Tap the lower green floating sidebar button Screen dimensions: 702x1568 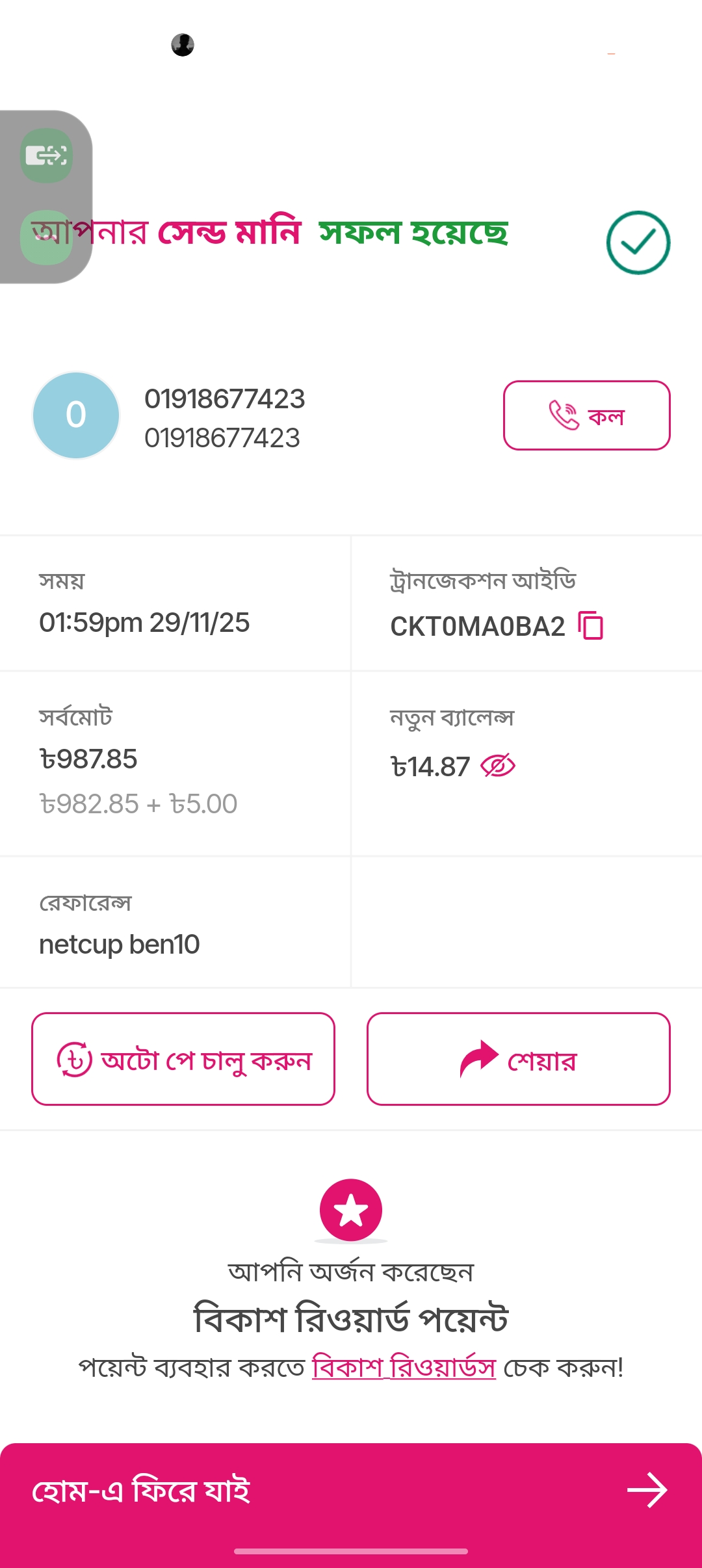tap(46, 238)
